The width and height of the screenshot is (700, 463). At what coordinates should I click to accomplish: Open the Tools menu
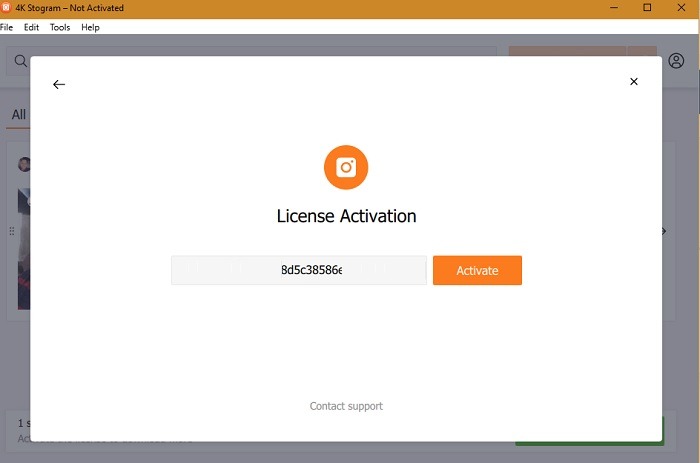(60, 27)
